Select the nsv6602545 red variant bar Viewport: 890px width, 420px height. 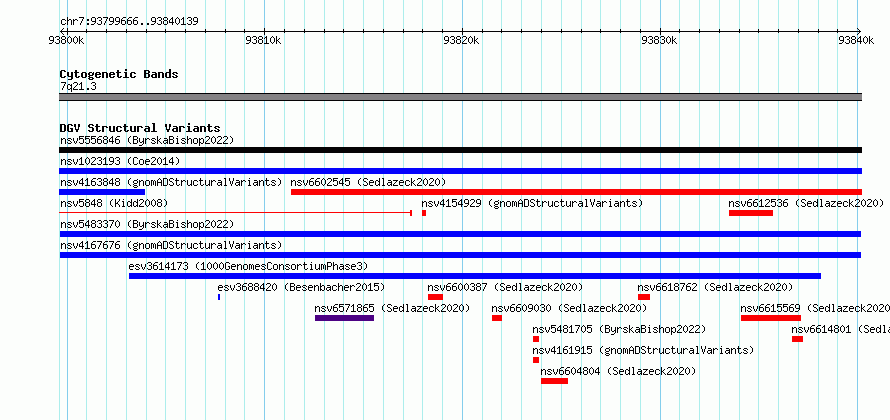coord(577,192)
